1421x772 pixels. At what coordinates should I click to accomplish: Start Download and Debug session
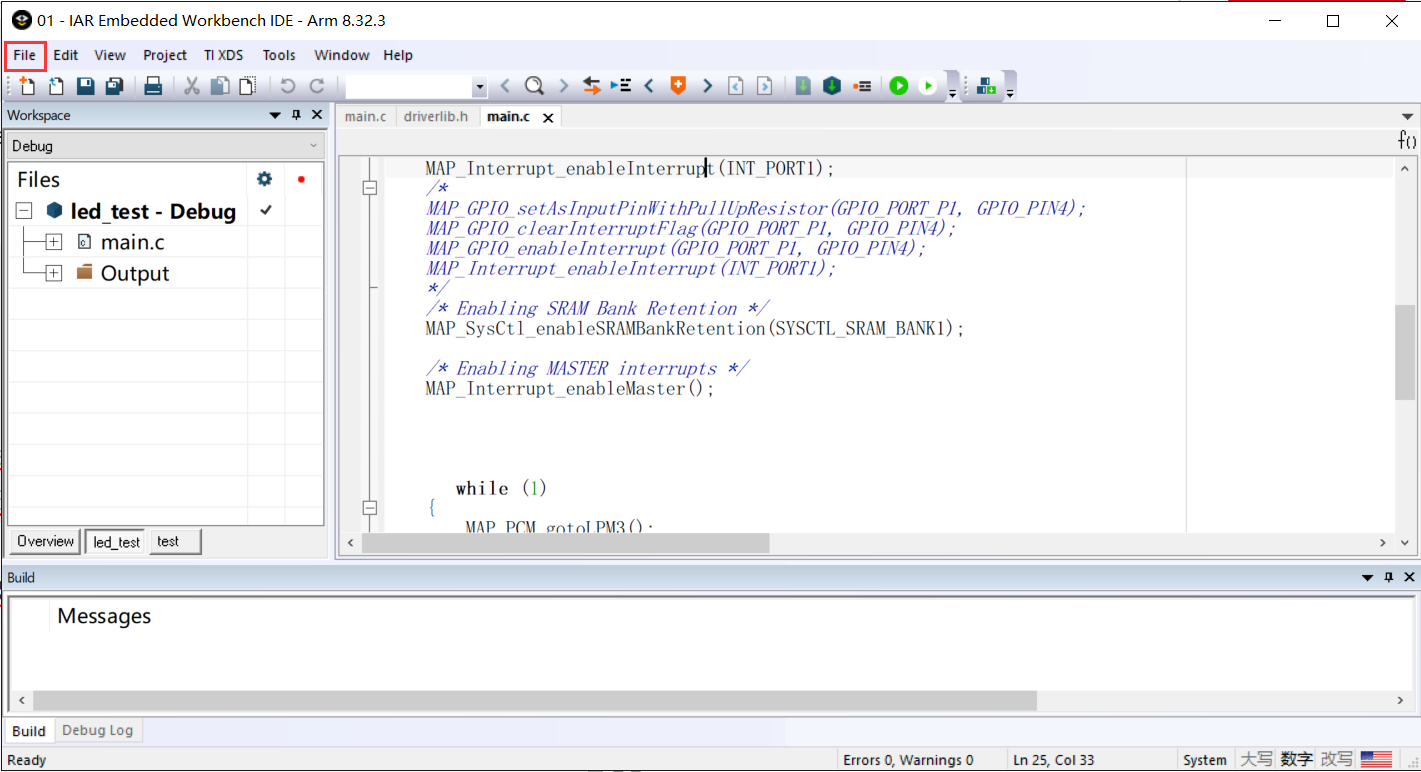[899, 86]
